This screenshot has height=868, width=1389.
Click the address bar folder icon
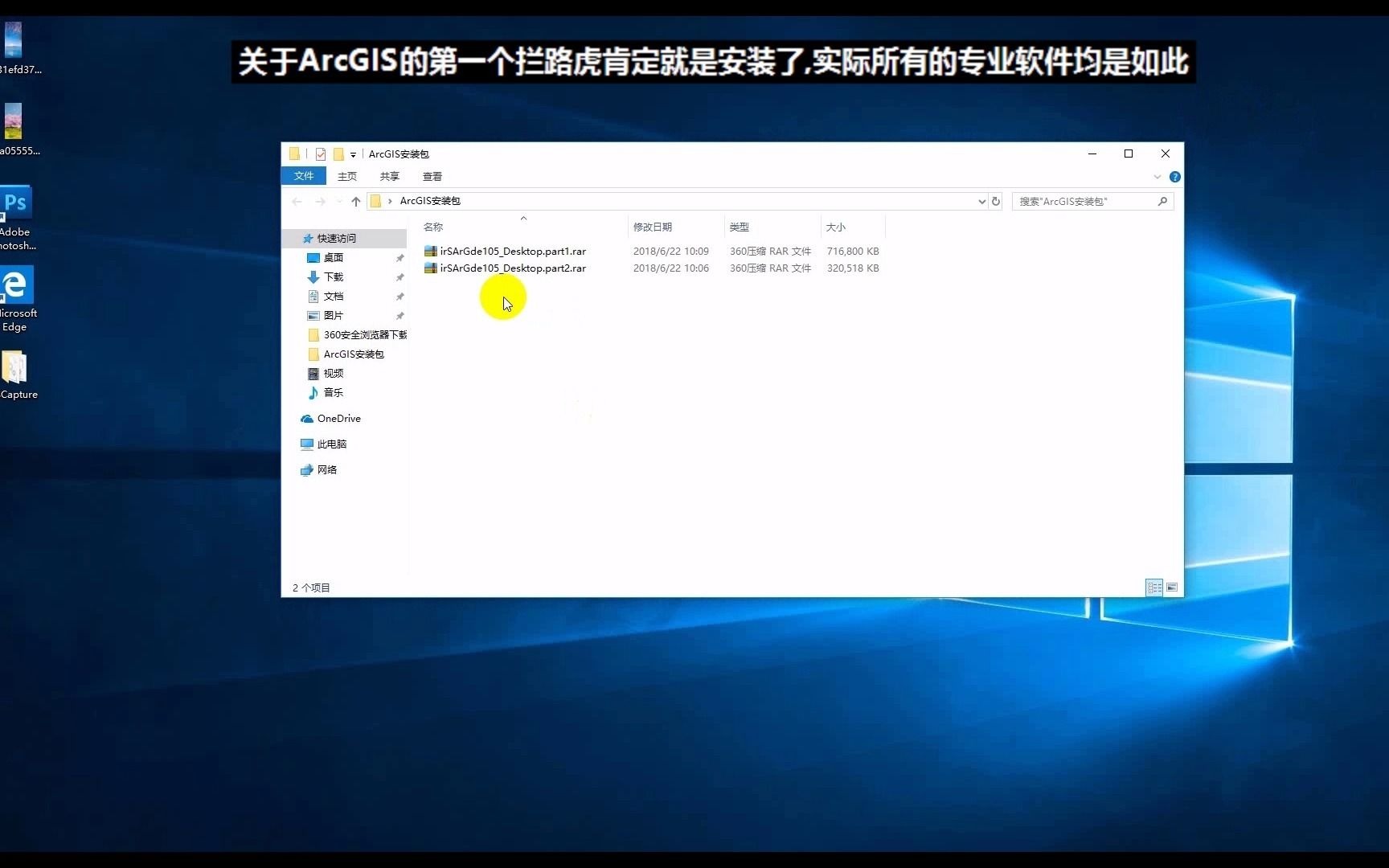pyautogui.click(x=375, y=201)
